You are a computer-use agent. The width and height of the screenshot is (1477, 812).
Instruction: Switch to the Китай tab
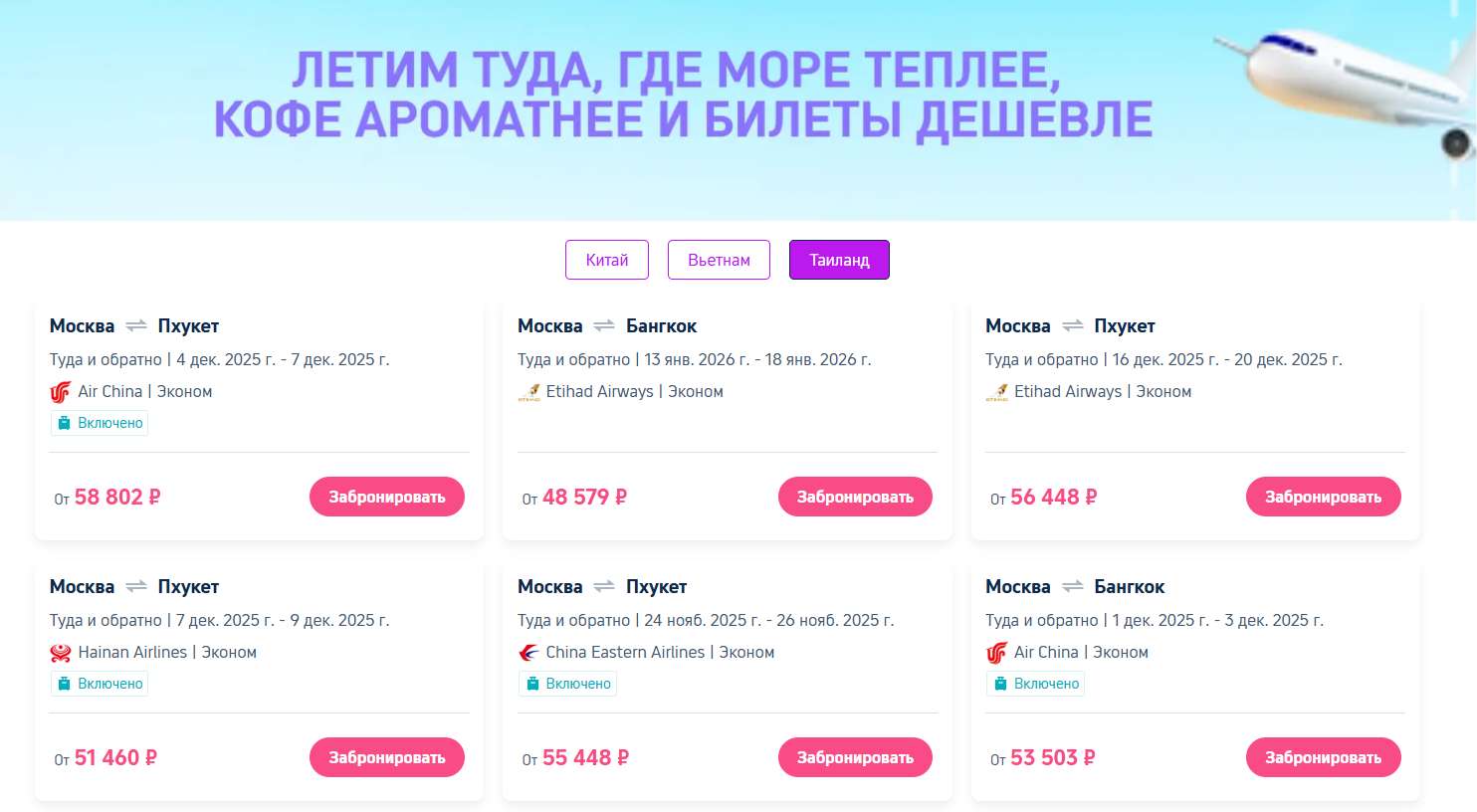coord(606,260)
